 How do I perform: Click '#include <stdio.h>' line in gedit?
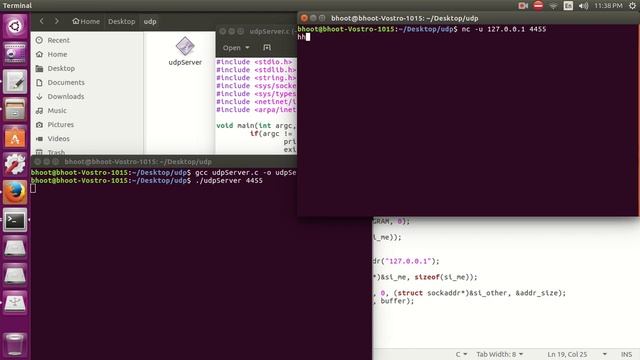pyautogui.click(x=254, y=62)
